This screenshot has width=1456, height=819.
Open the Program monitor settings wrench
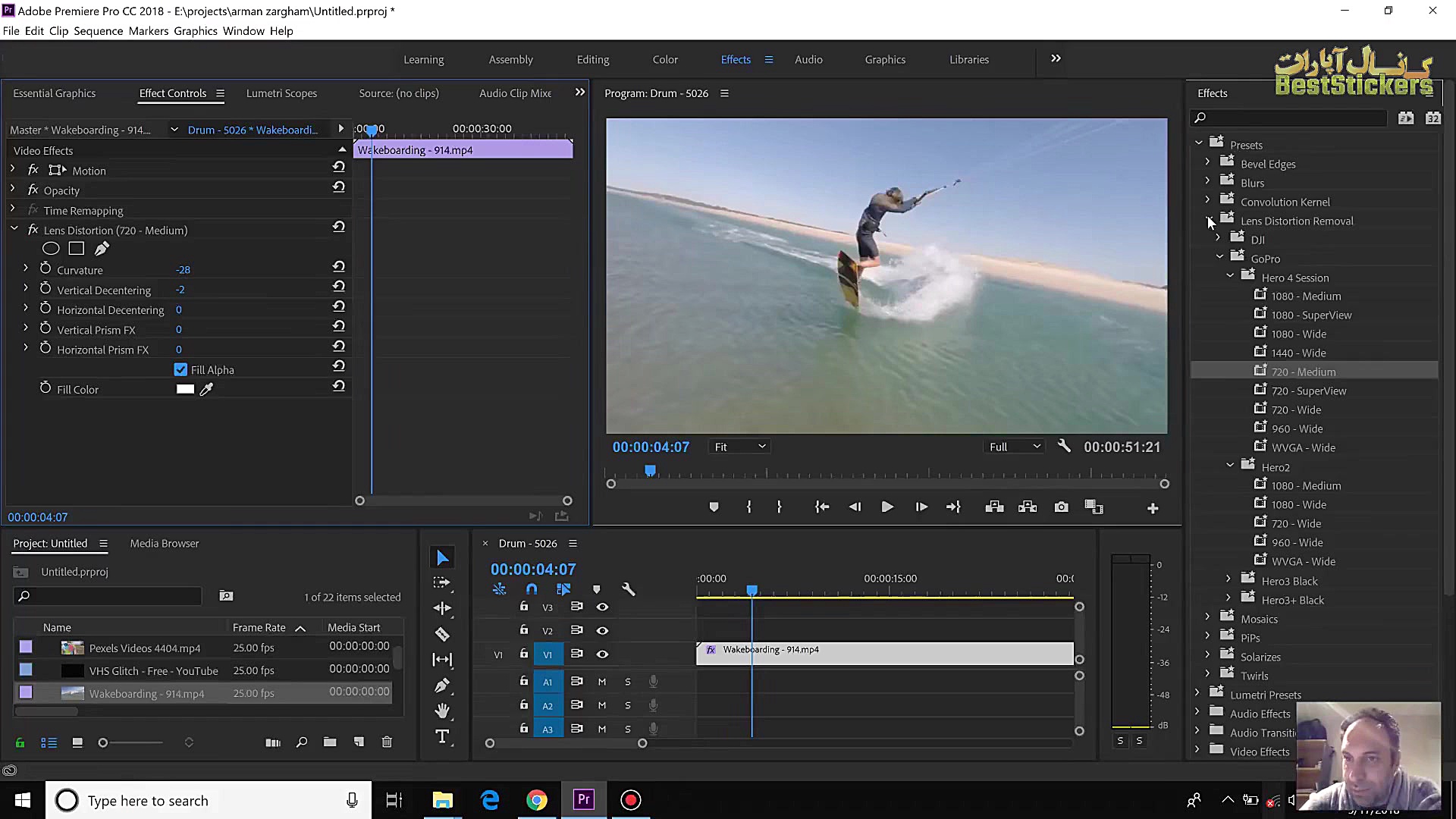pyautogui.click(x=1064, y=447)
